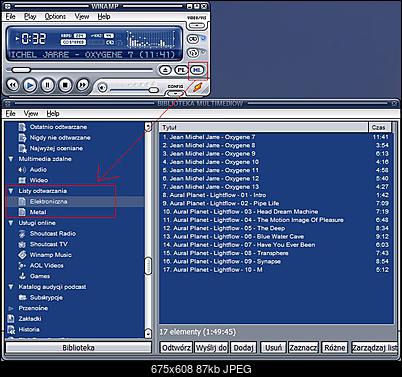Open the Play menu in Winamp
The height and width of the screenshot is (377, 402).
(30, 16)
